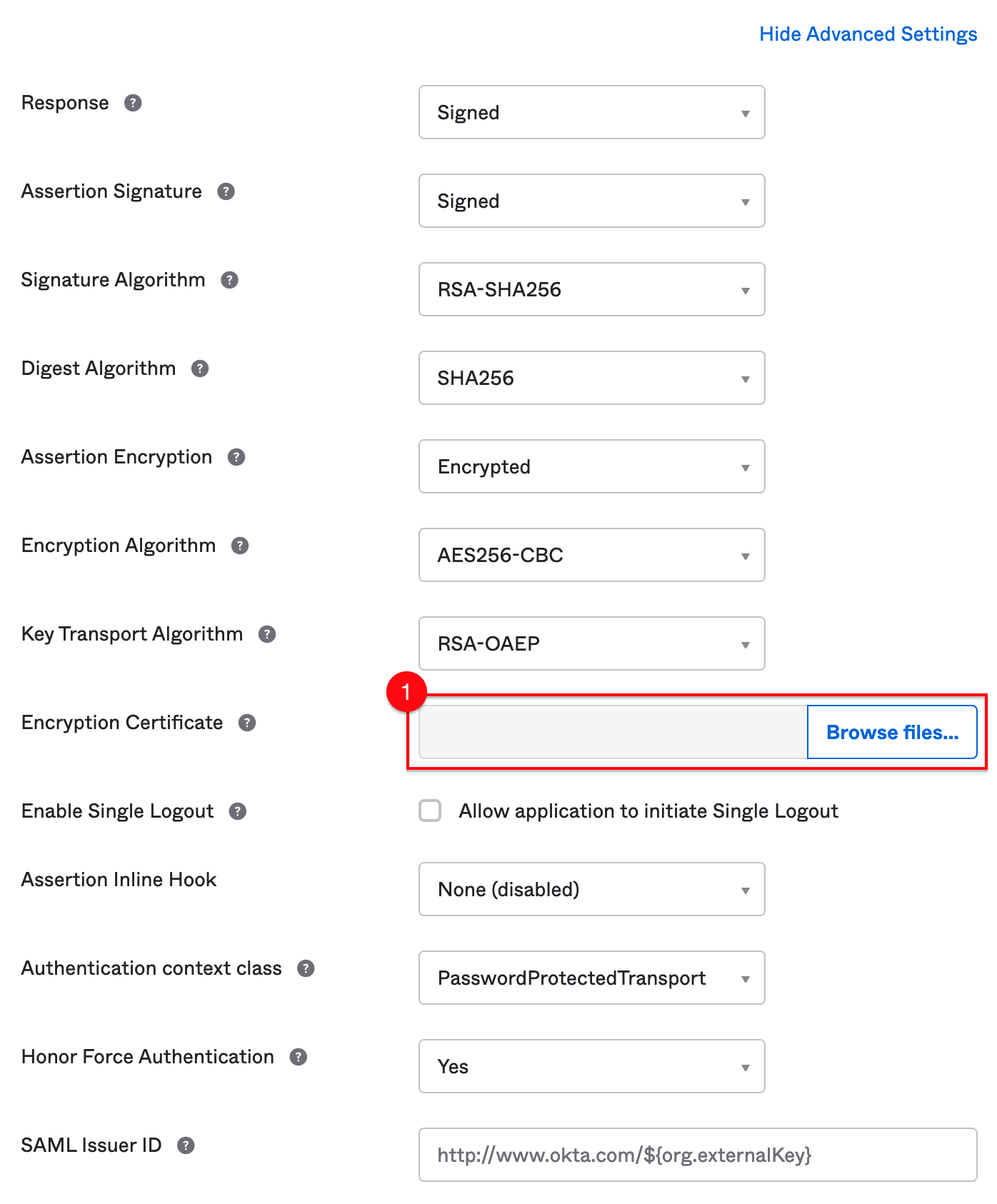This screenshot has height=1204, width=997.
Task: Open the AES256-CBC Encryption Algorithm dropdown
Action: tap(592, 555)
